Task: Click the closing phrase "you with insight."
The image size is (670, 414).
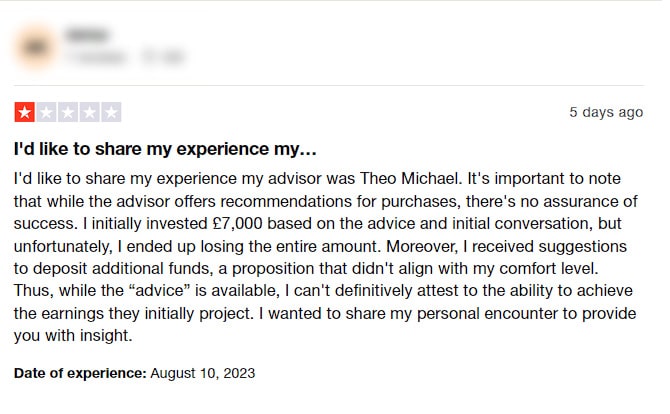Action: coord(73,336)
